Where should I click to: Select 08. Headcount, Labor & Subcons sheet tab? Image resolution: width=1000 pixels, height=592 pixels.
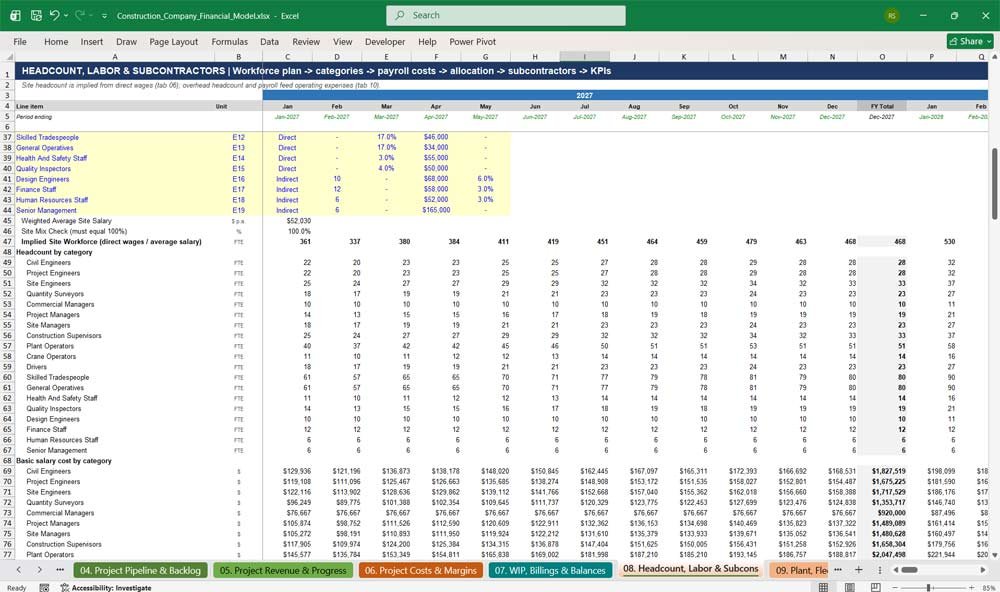pos(690,569)
